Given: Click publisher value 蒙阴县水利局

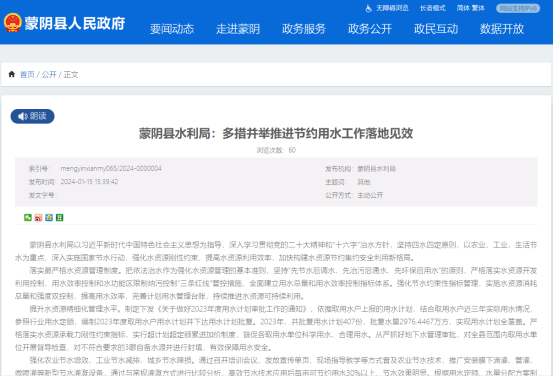Looking at the screenshot, I should pos(377,169).
